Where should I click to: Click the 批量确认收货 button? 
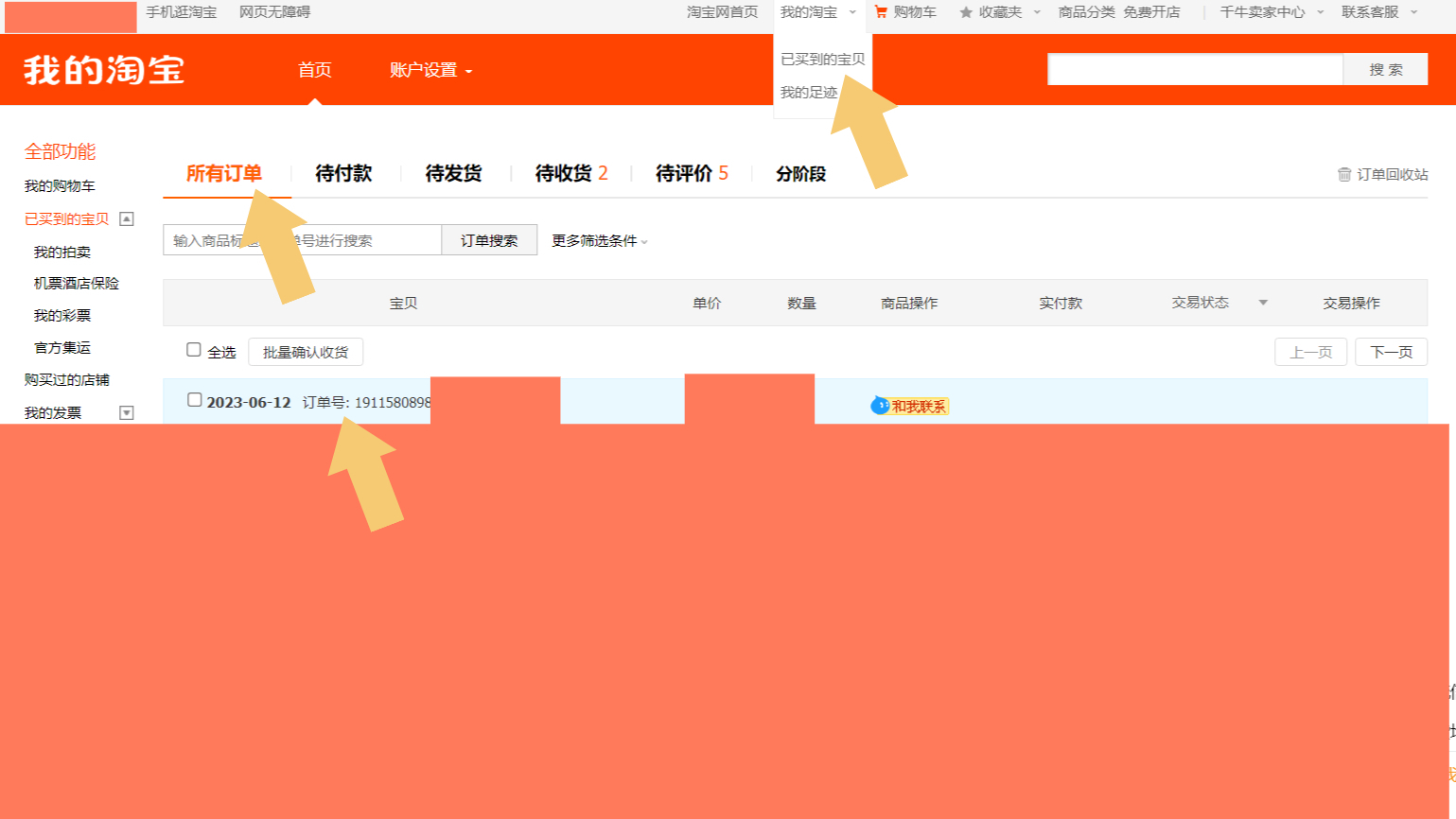point(306,352)
